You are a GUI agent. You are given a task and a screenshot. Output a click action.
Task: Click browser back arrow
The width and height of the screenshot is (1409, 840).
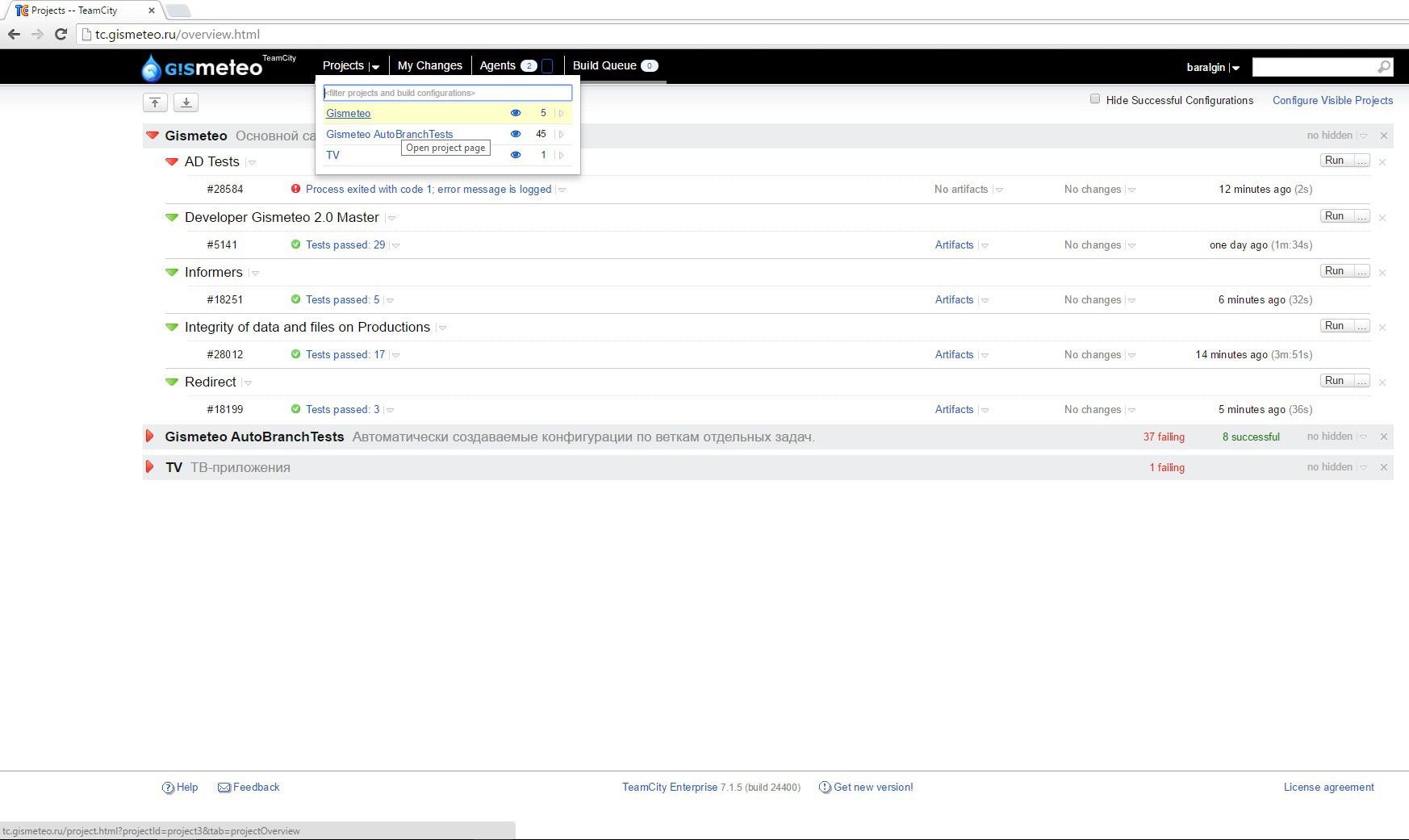click(x=14, y=34)
